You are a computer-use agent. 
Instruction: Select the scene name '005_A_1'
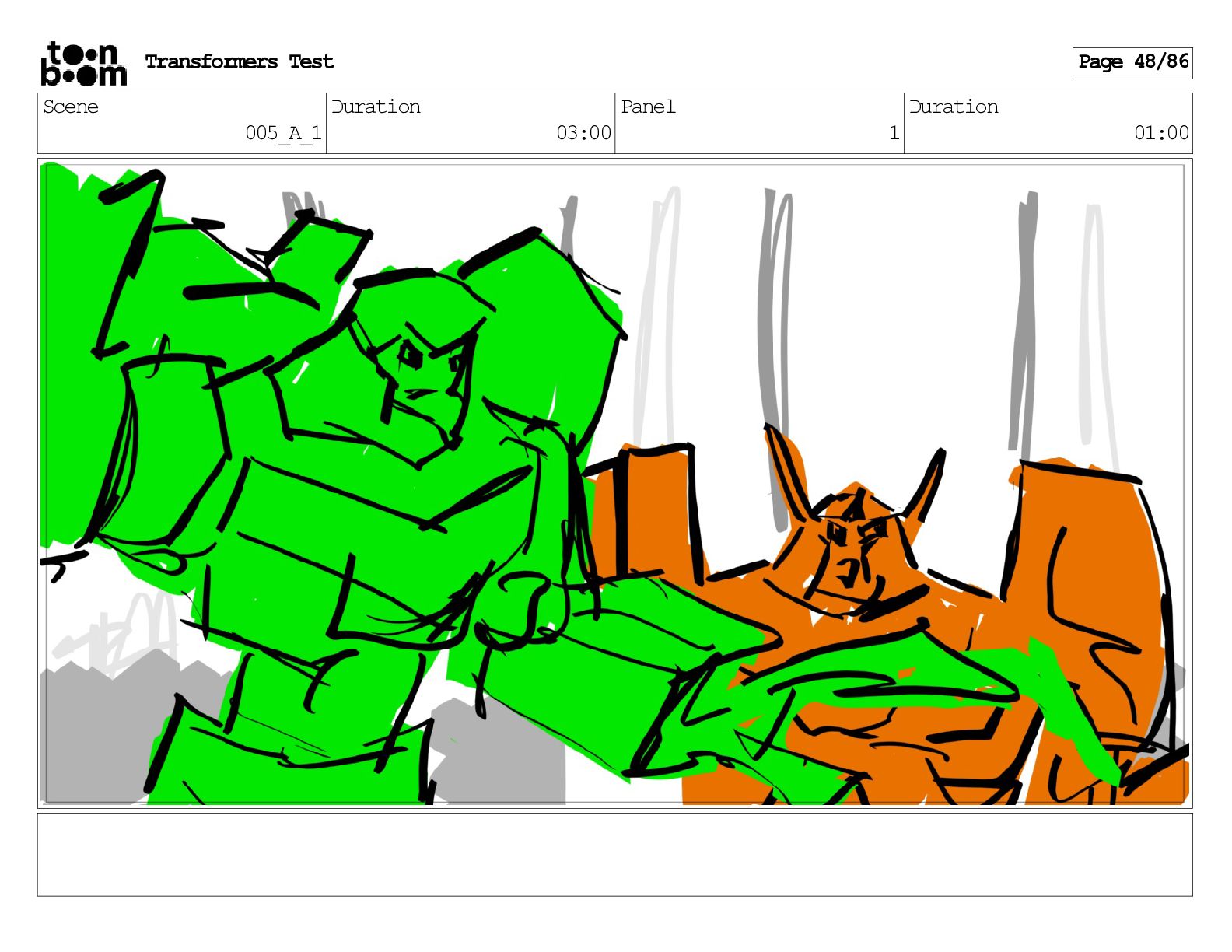click(x=283, y=133)
